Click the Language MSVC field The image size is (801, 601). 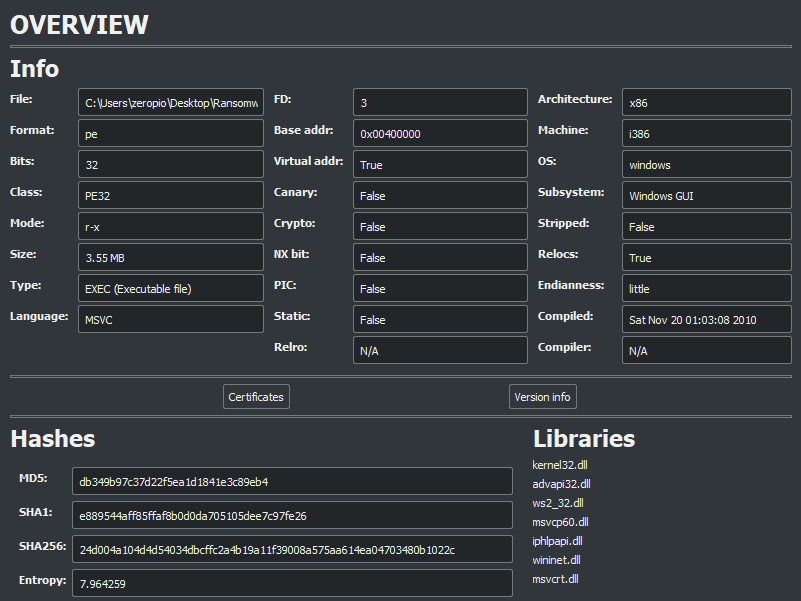coord(171,319)
